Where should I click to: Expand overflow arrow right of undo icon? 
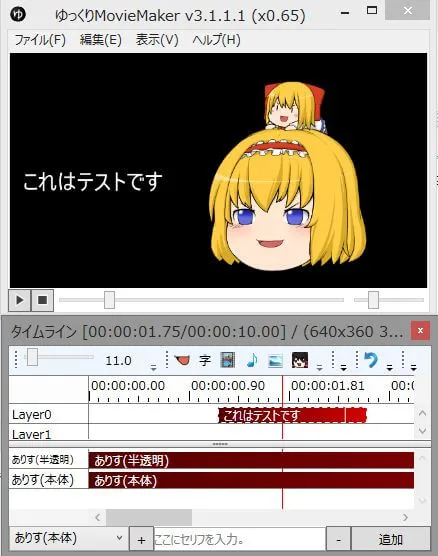(x=389, y=368)
